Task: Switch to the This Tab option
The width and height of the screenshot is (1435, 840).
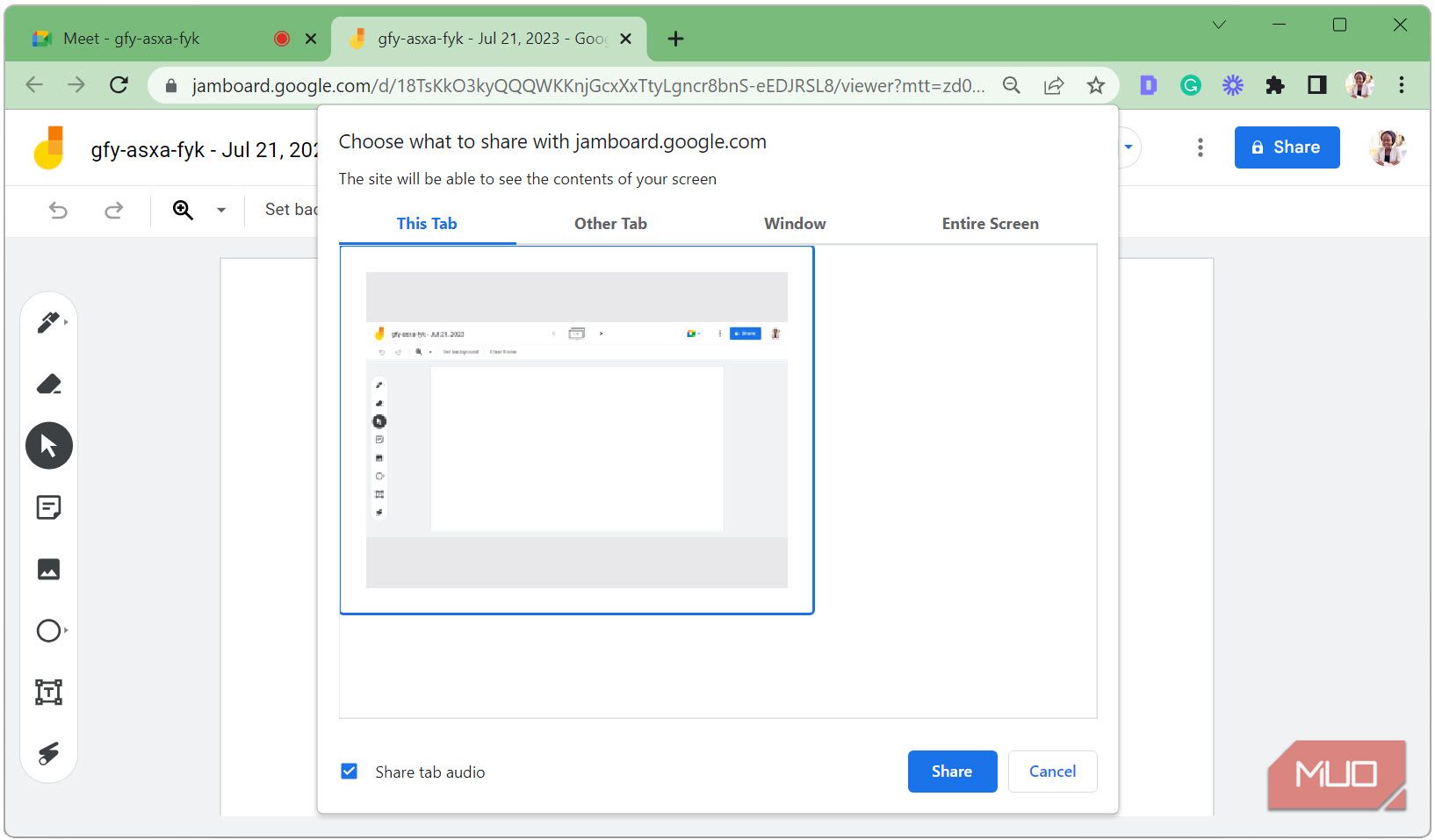Action: tap(427, 224)
